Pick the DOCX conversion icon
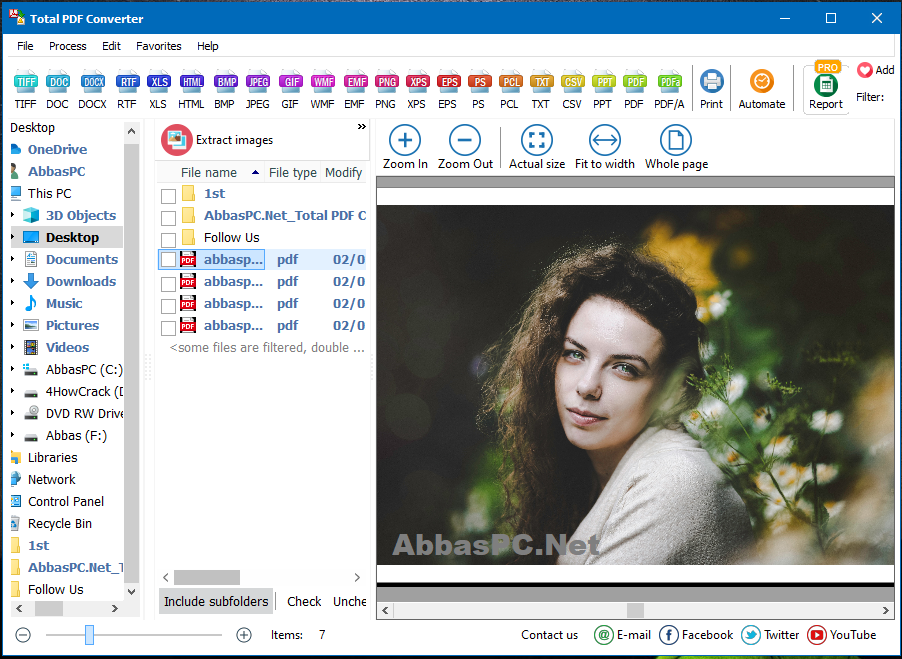This screenshot has width=902, height=659. [x=93, y=90]
